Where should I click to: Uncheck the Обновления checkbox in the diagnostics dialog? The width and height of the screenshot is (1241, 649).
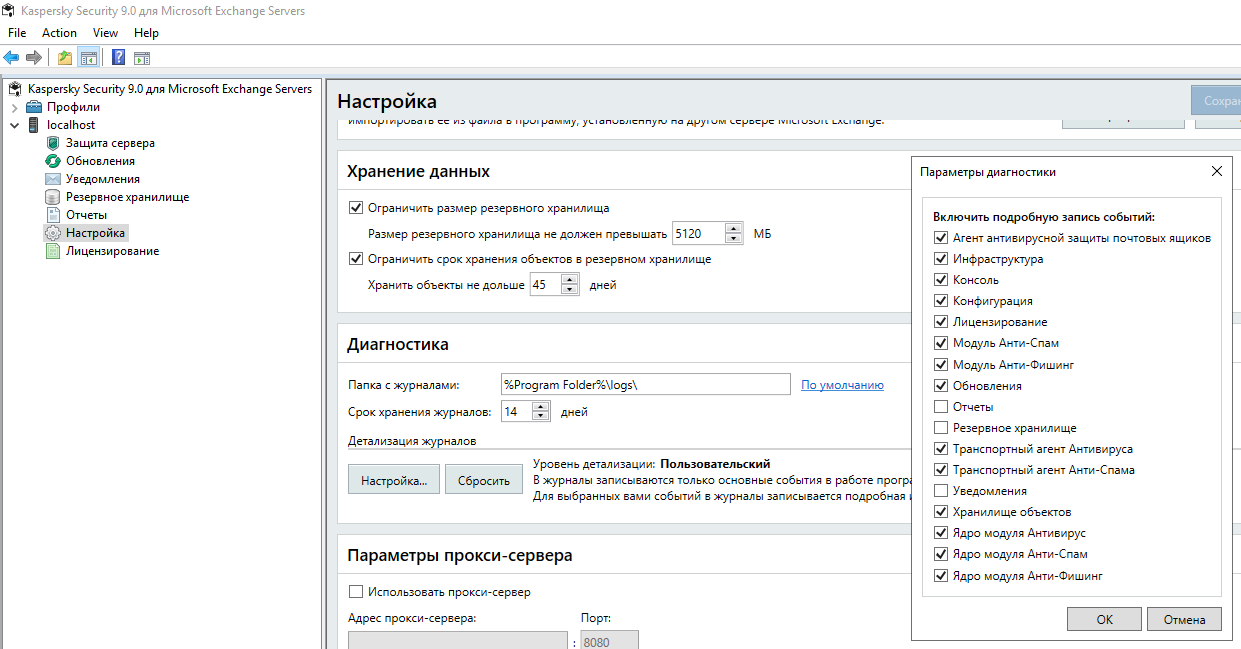[941, 386]
